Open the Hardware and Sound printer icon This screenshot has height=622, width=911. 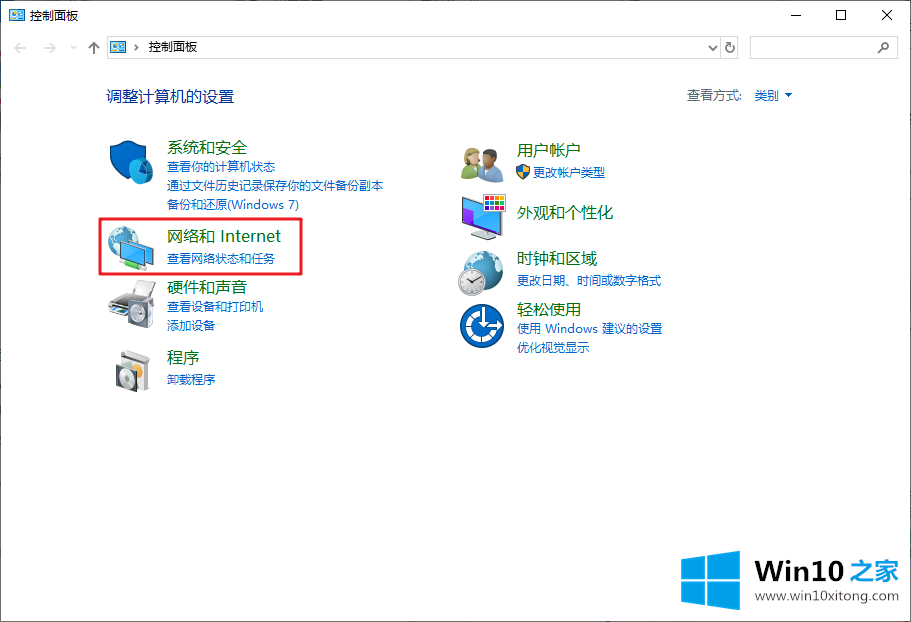pyautogui.click(x=131, y=304)
